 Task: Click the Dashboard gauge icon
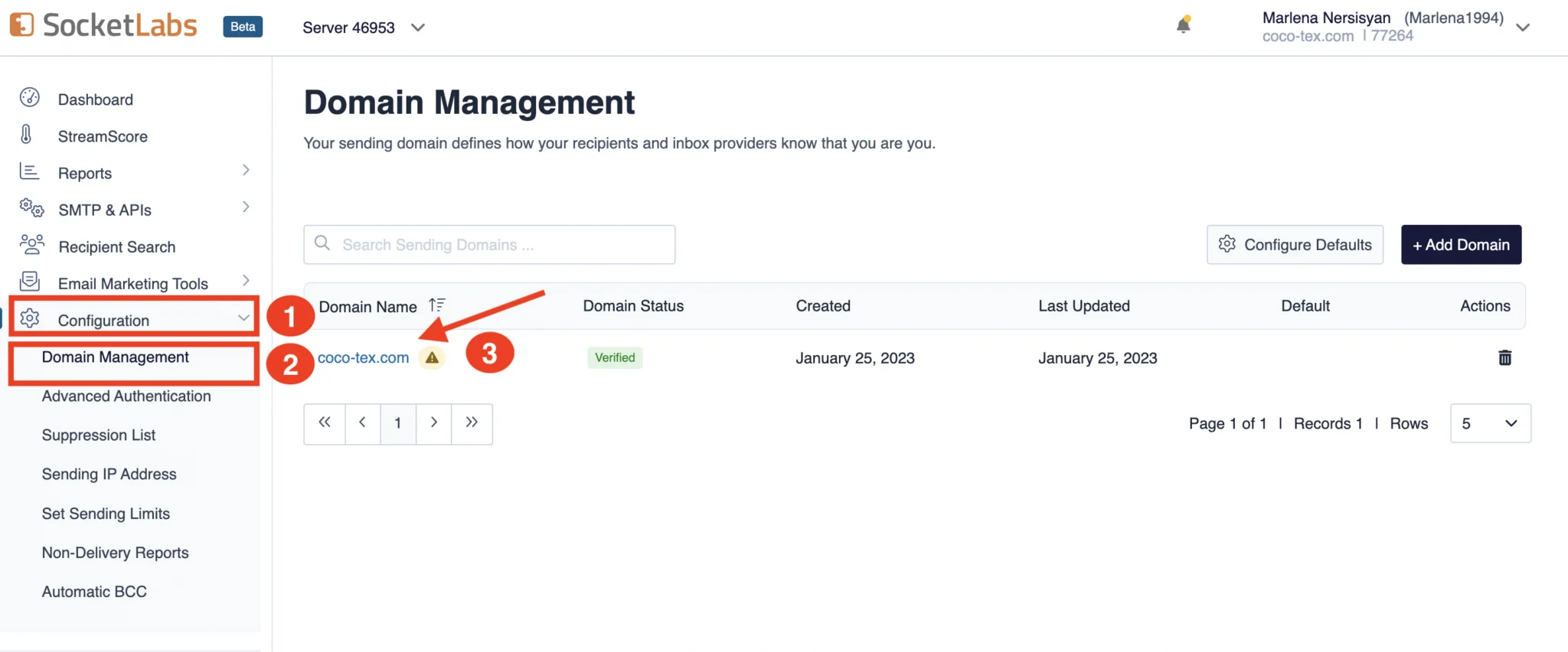pyautogui.click(x=29, y=97)
